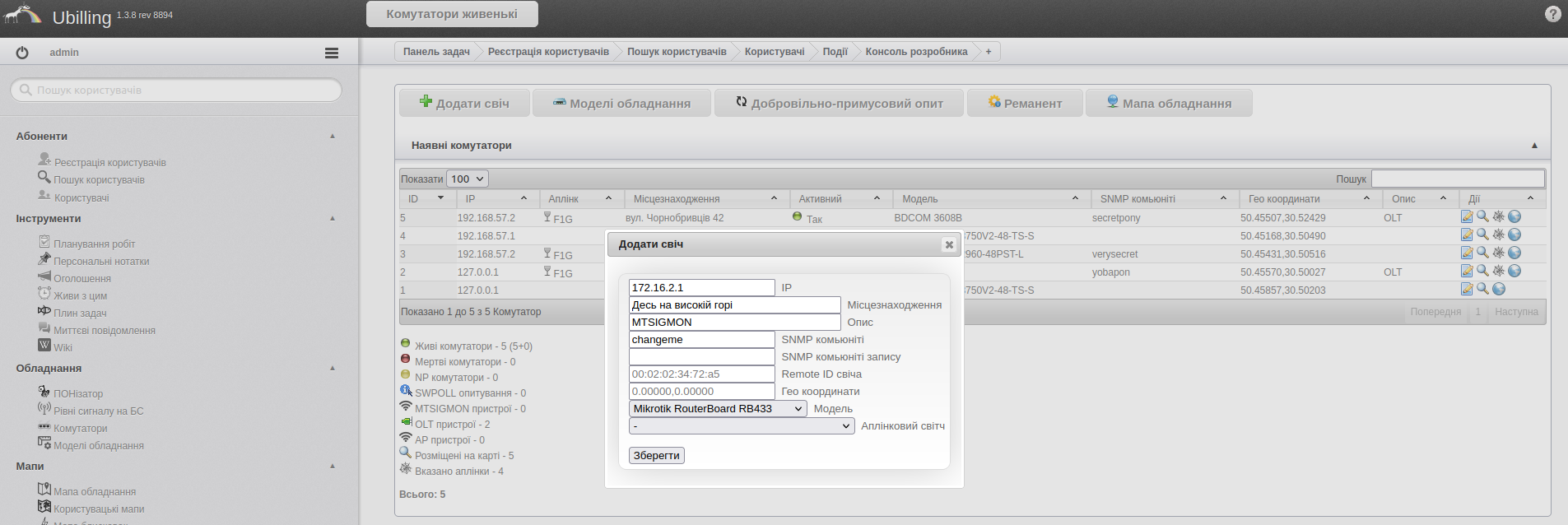The height and width of the screenshot is (525, 1568).
Task: Click uplink tree icon for switch ID 4
Action: pyautogui.click(x=1499, y=235)
